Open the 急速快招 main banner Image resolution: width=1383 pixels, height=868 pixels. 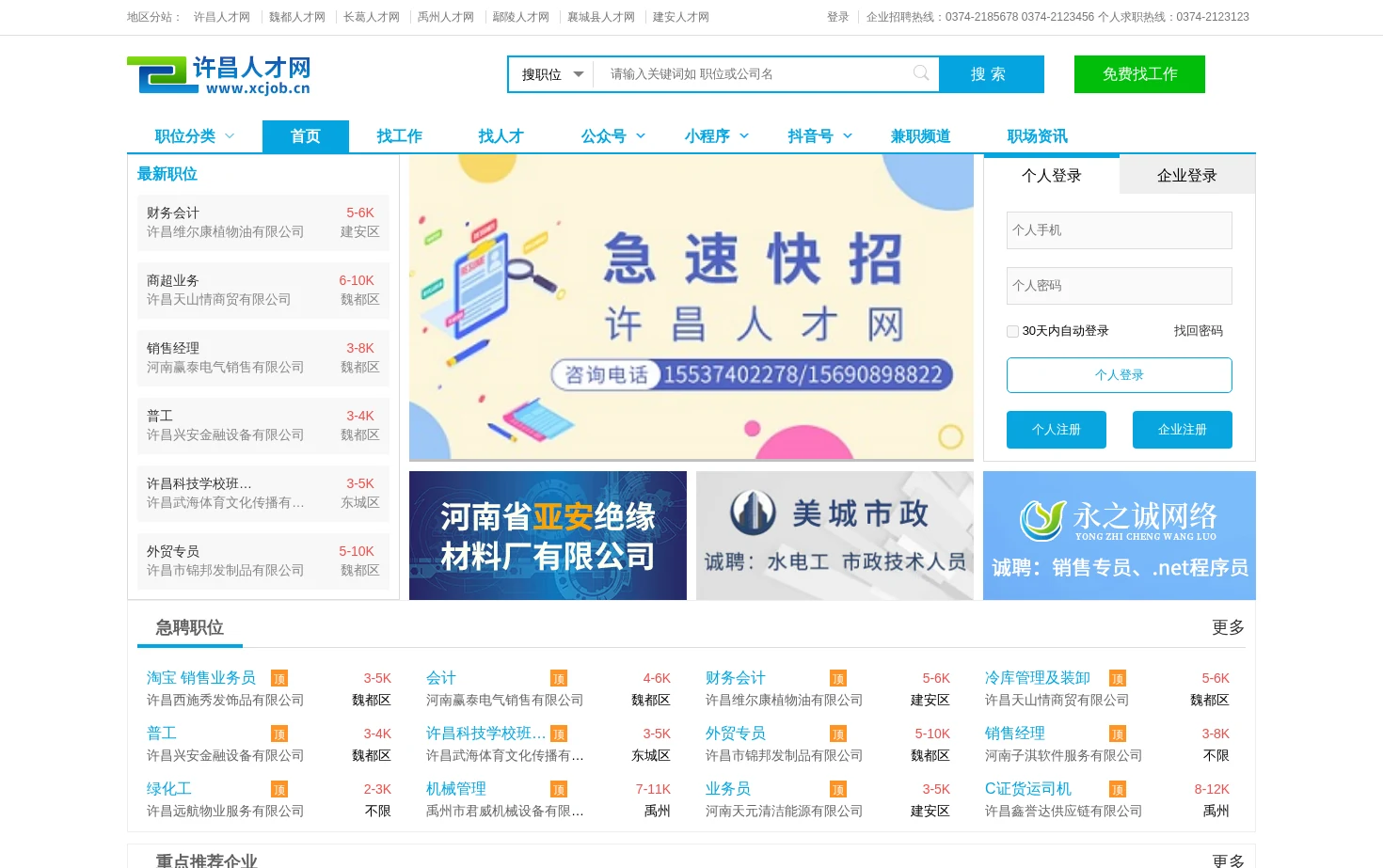[691, 308]
